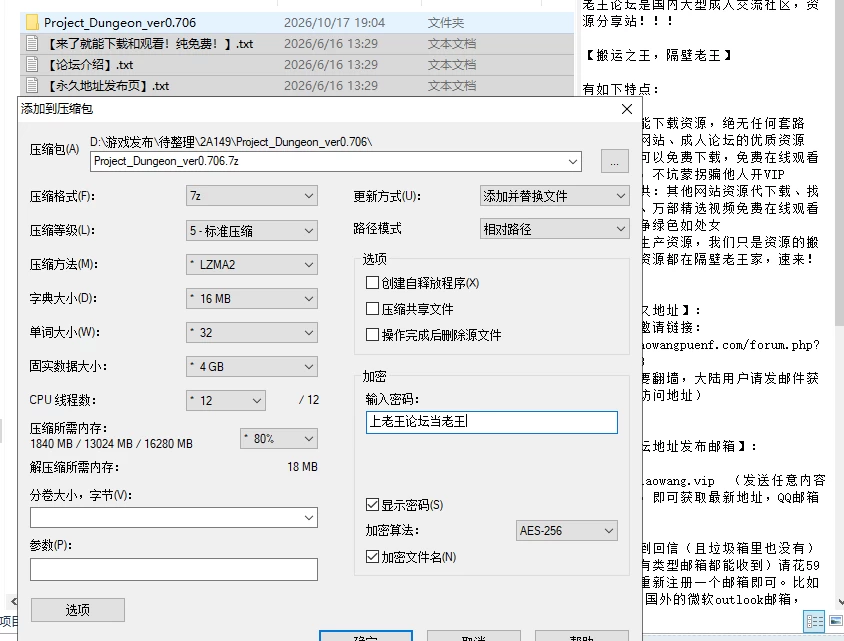Open the 压缩等级 dropdown
Viewport: 844px width, 641px height.
[251, 231]
